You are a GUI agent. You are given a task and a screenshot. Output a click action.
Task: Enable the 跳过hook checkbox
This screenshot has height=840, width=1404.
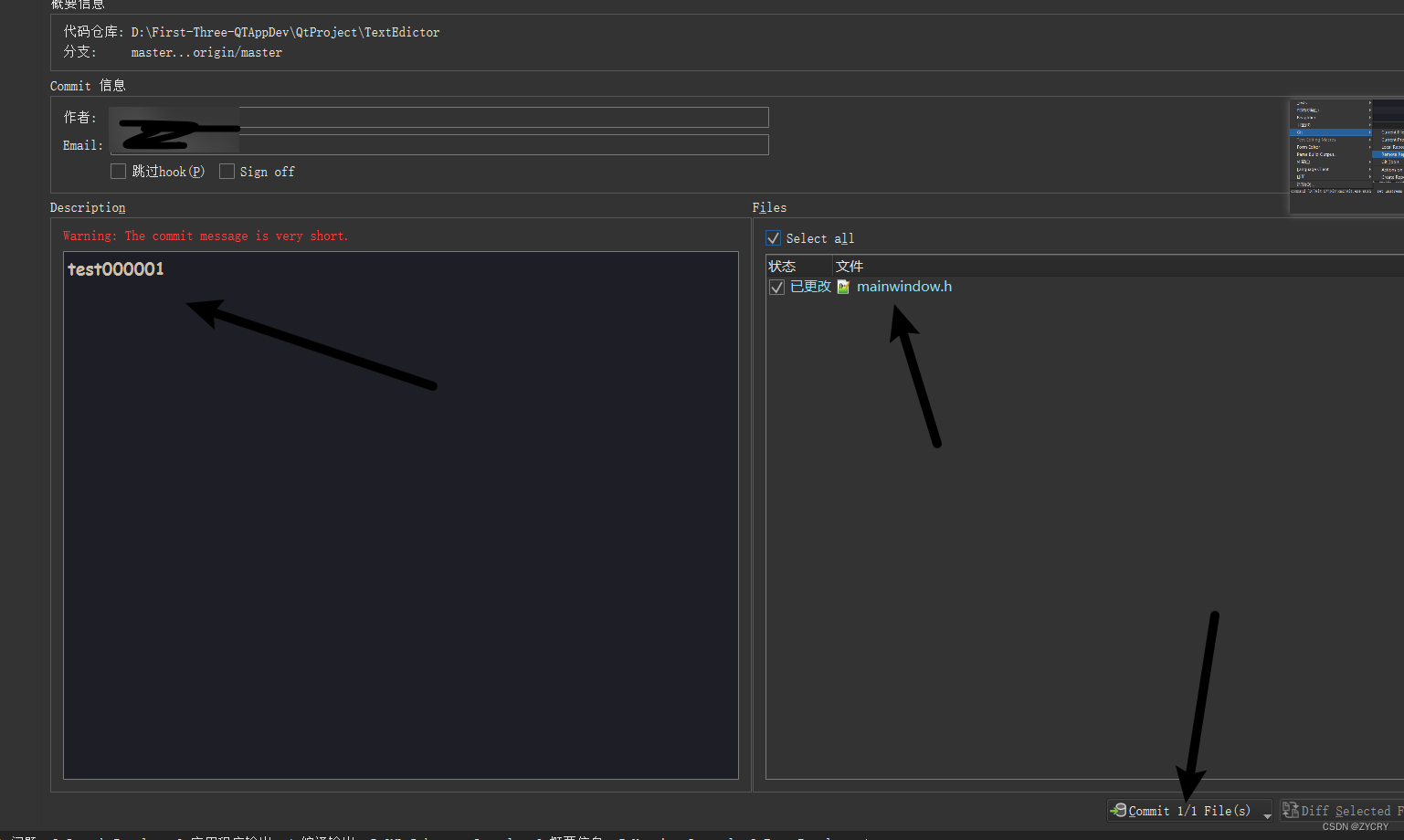[118, 172]
